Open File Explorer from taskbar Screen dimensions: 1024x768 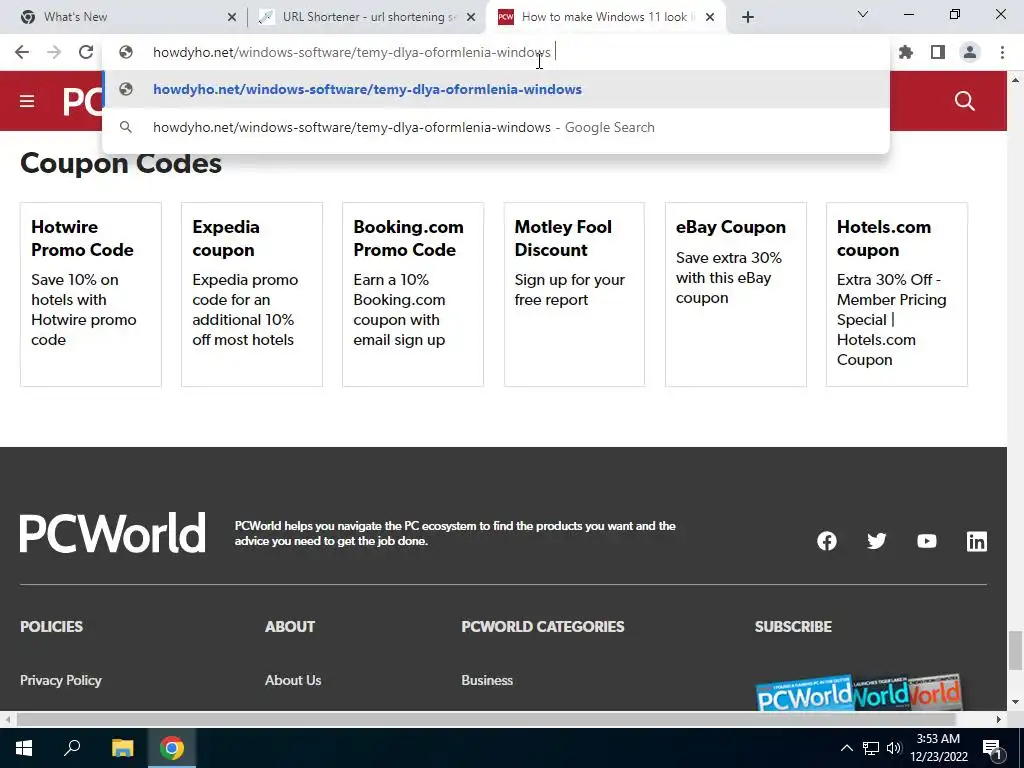(x=122, y=748)
